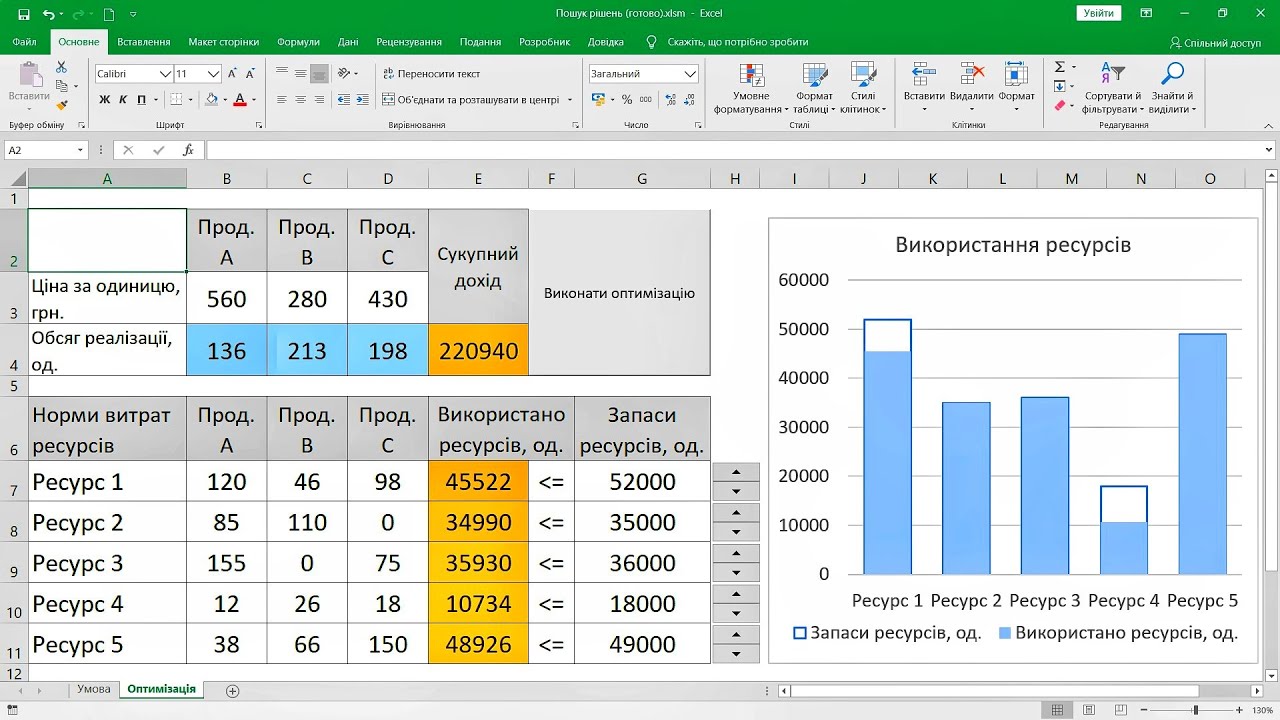The width and height of the screenshot is (1280, 720).
Task: Open the merge and center options arrow
Action: pos(570,100)
